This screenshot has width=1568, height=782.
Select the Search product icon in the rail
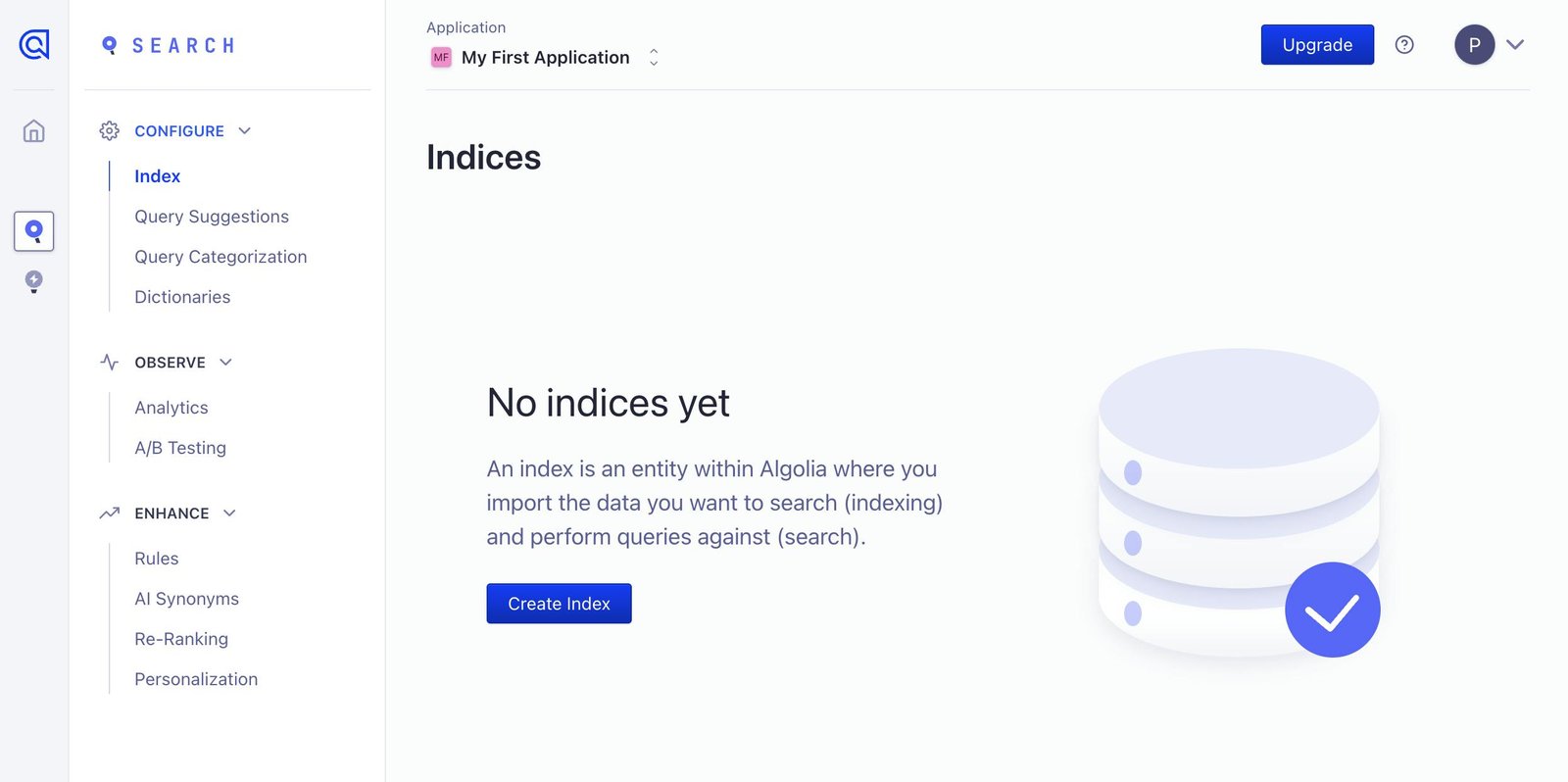(33, 231)
